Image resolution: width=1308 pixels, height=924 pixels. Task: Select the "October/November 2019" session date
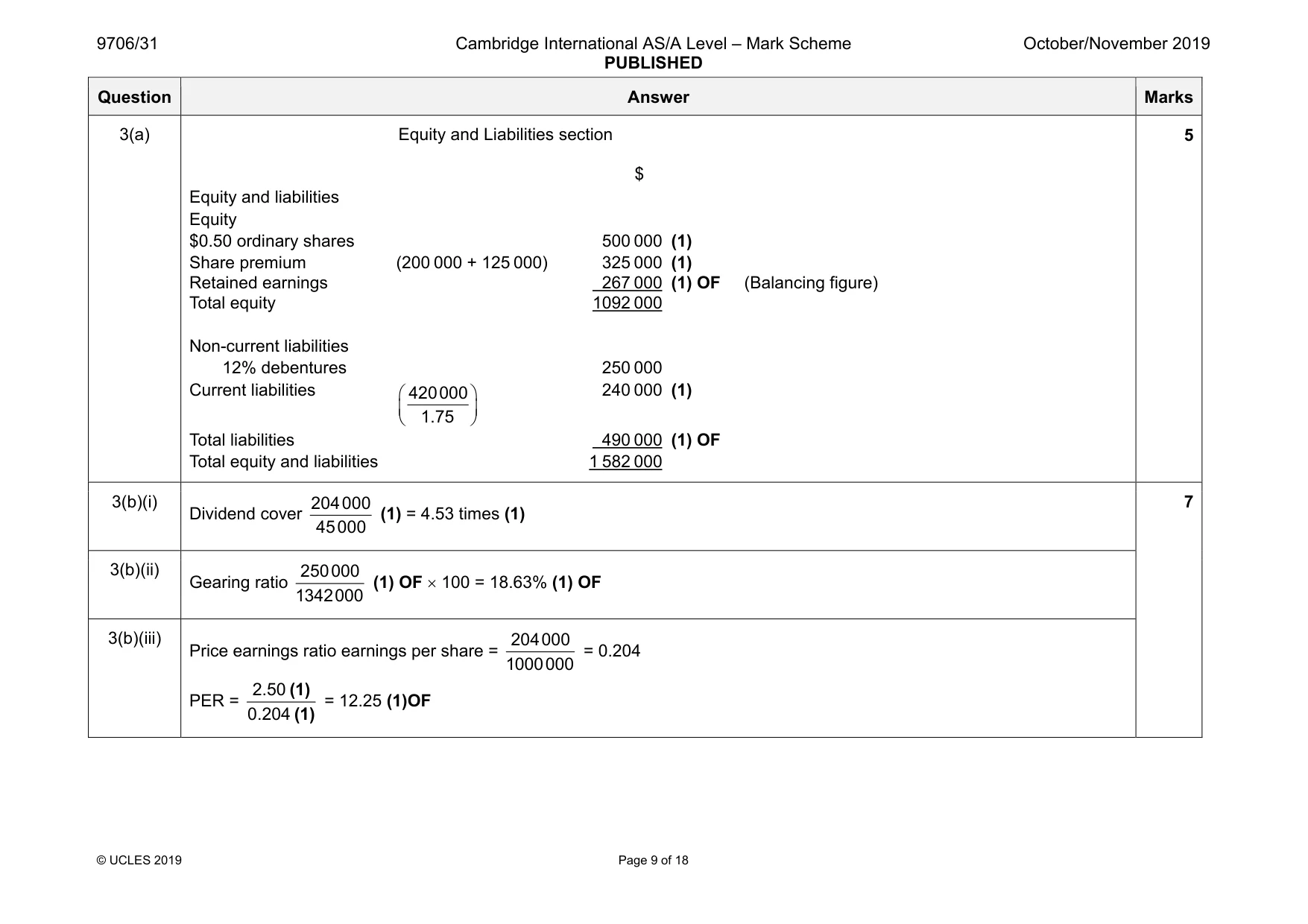pos(1116,43)
